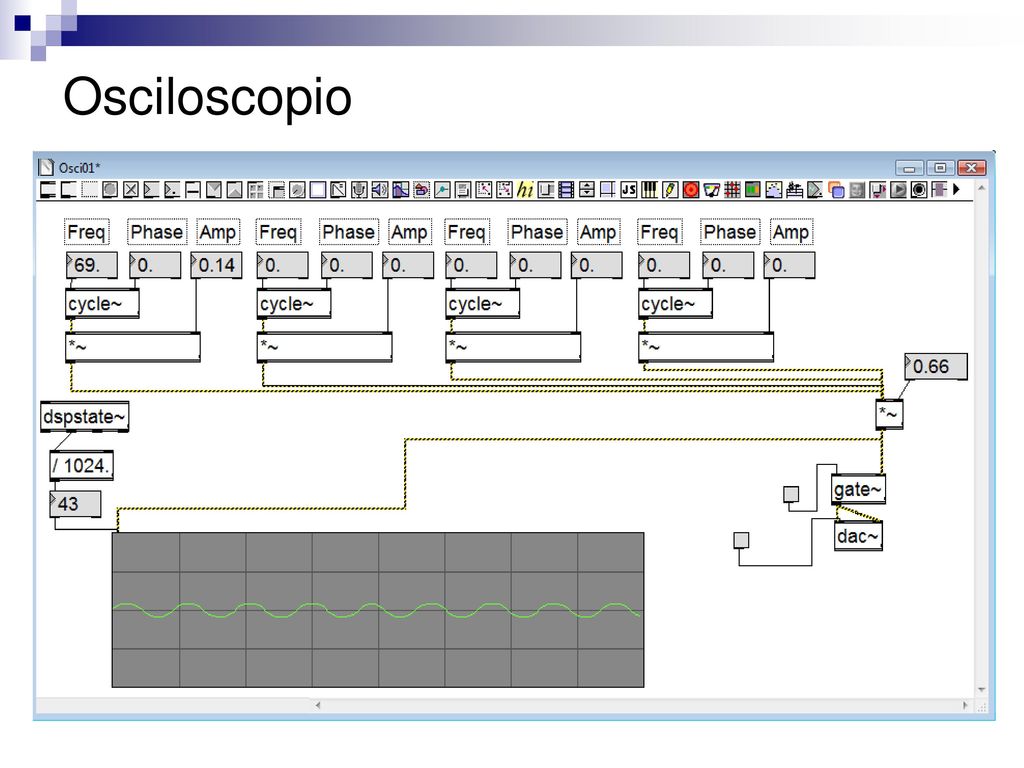Pick the JS jsui tool
1024x768 pixels.
(x=629, y=190)
